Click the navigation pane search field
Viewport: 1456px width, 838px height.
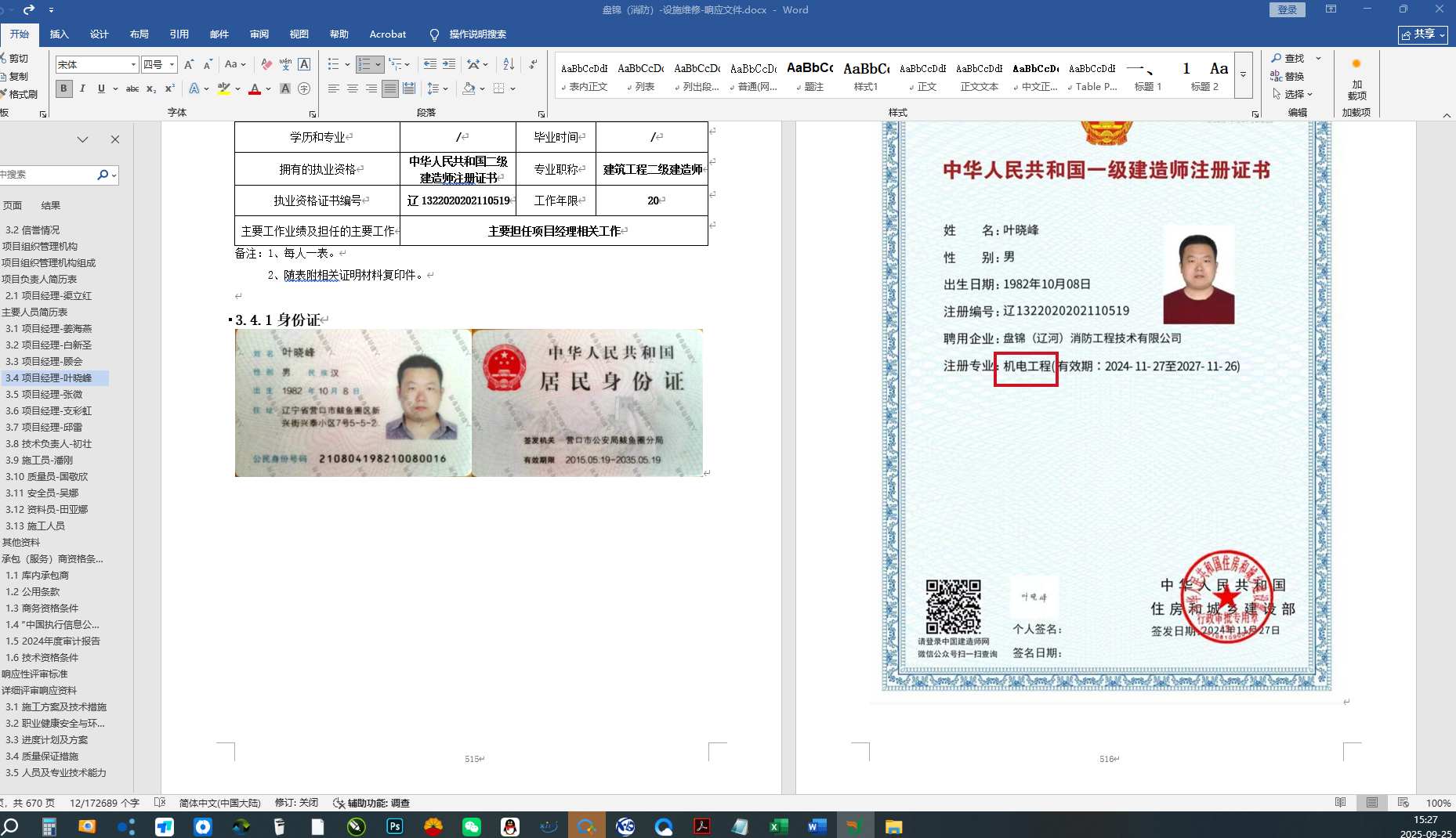pos(49,175)
